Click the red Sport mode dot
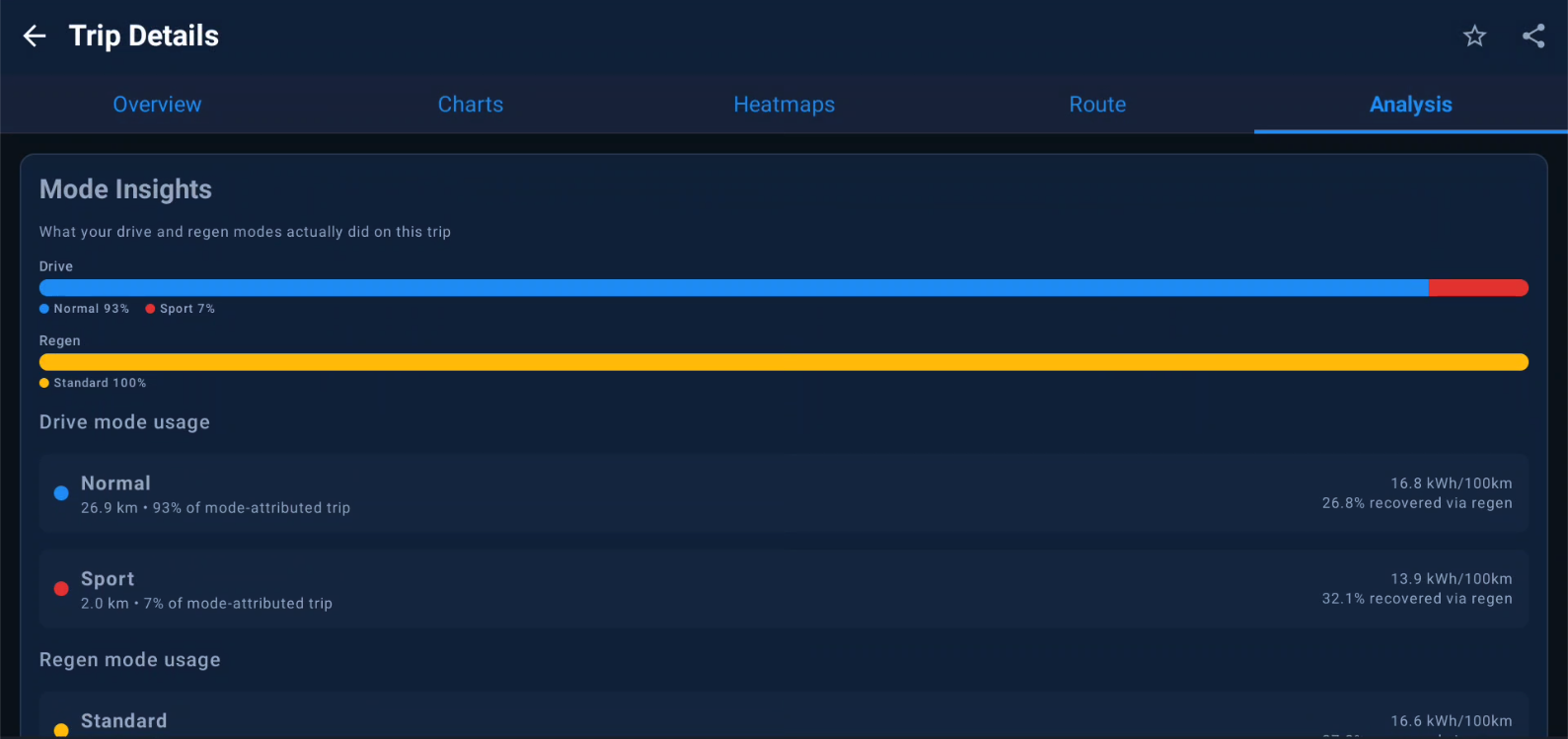Screen dimensions: 1568x739 (x=61, y=589)
